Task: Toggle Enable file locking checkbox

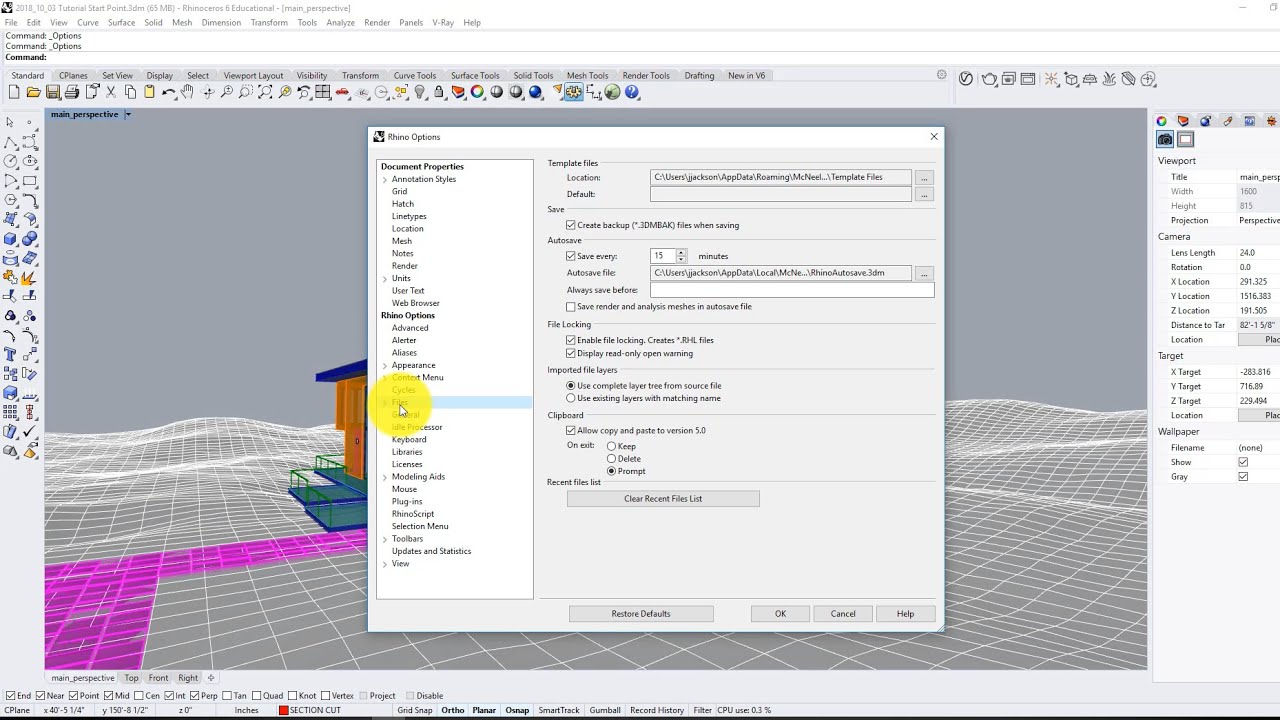Action: click(571, 340)
